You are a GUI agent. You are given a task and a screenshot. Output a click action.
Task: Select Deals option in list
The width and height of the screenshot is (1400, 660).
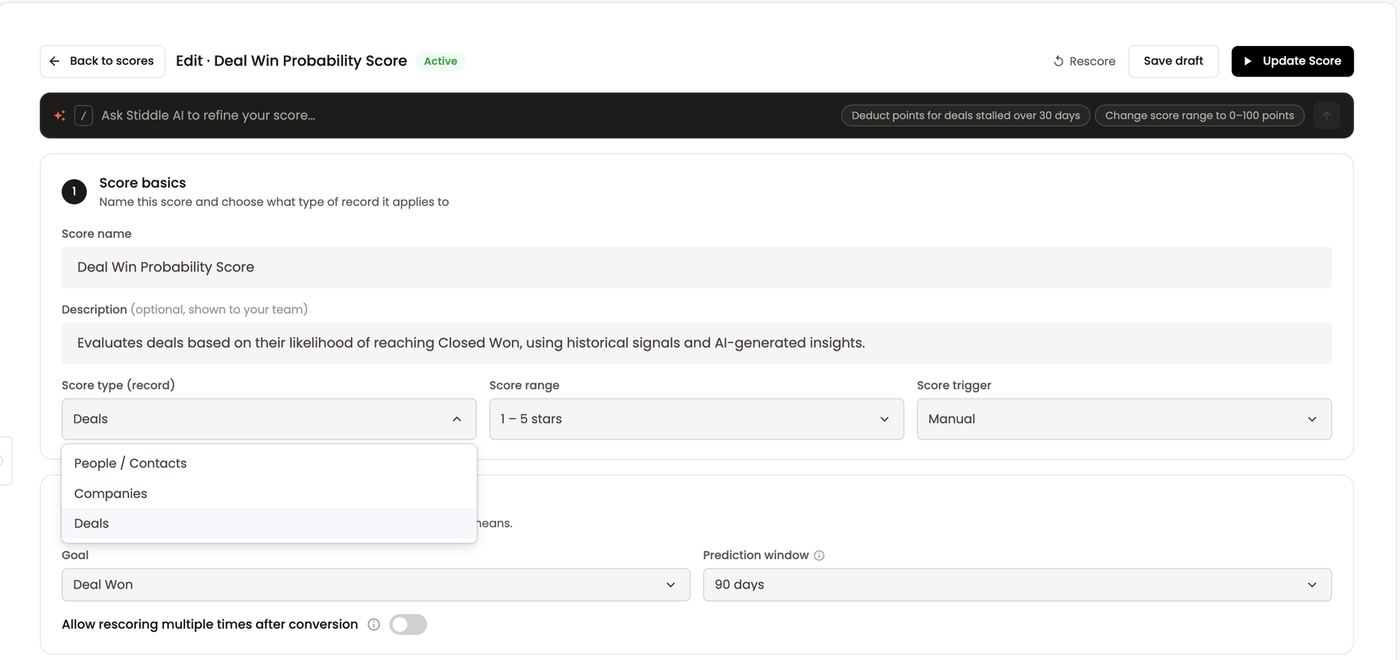[x=269, y=523]
